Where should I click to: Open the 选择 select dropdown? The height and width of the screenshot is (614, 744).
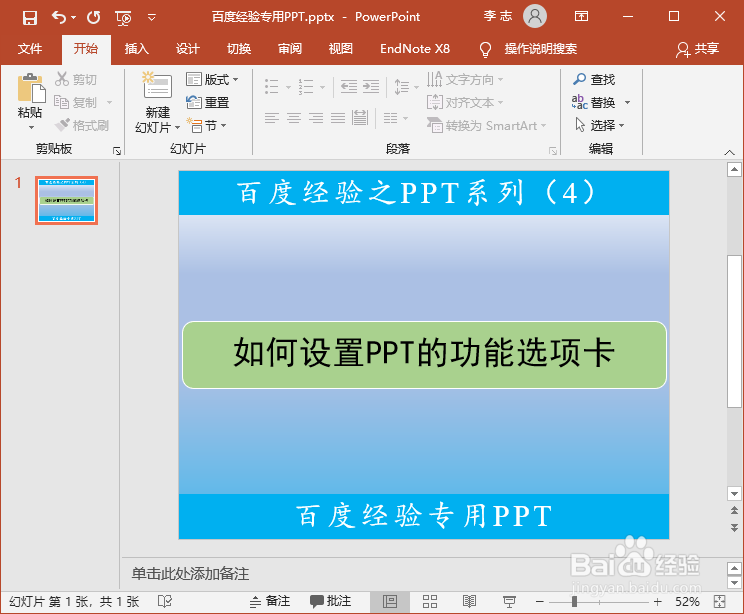pyautogui.click(x=600, y=125)
